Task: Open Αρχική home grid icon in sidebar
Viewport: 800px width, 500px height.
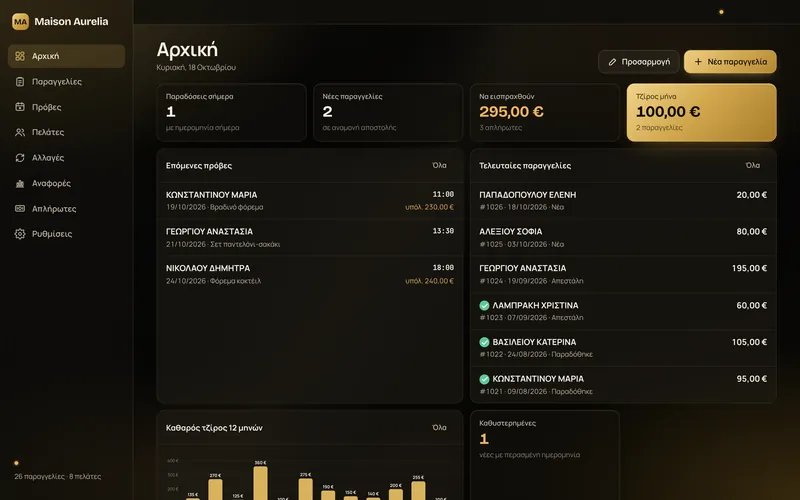Action: (x=20, y=56)
